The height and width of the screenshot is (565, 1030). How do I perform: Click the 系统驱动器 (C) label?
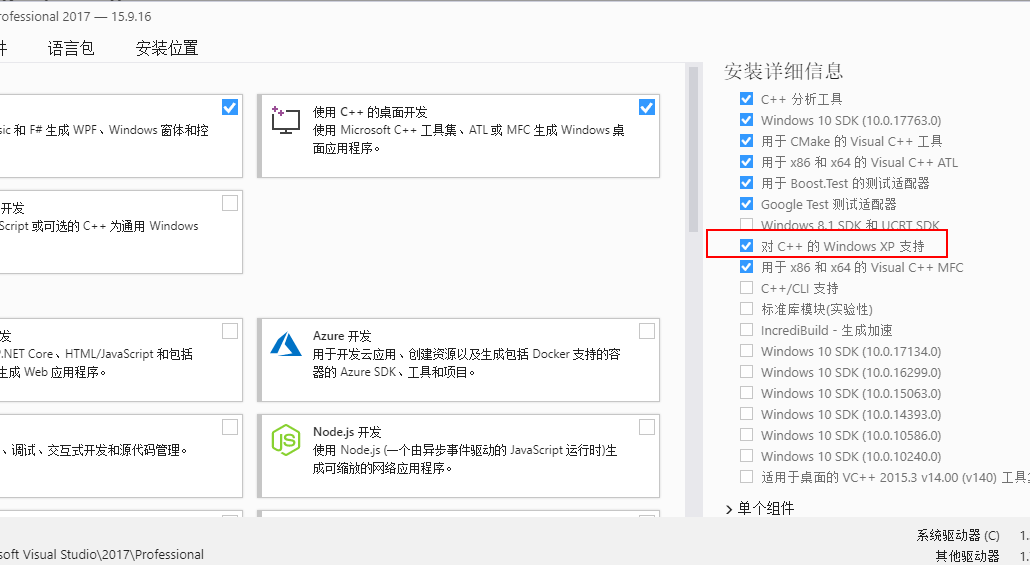958,535
